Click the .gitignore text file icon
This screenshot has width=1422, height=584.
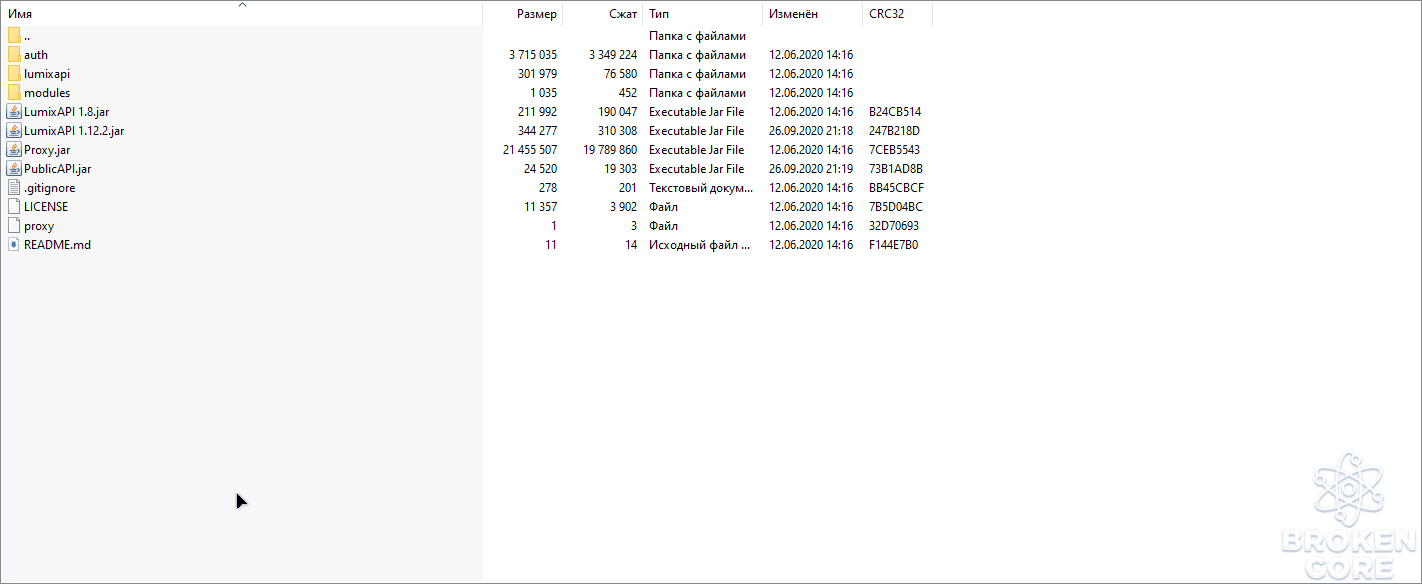[x=14, y=188]
